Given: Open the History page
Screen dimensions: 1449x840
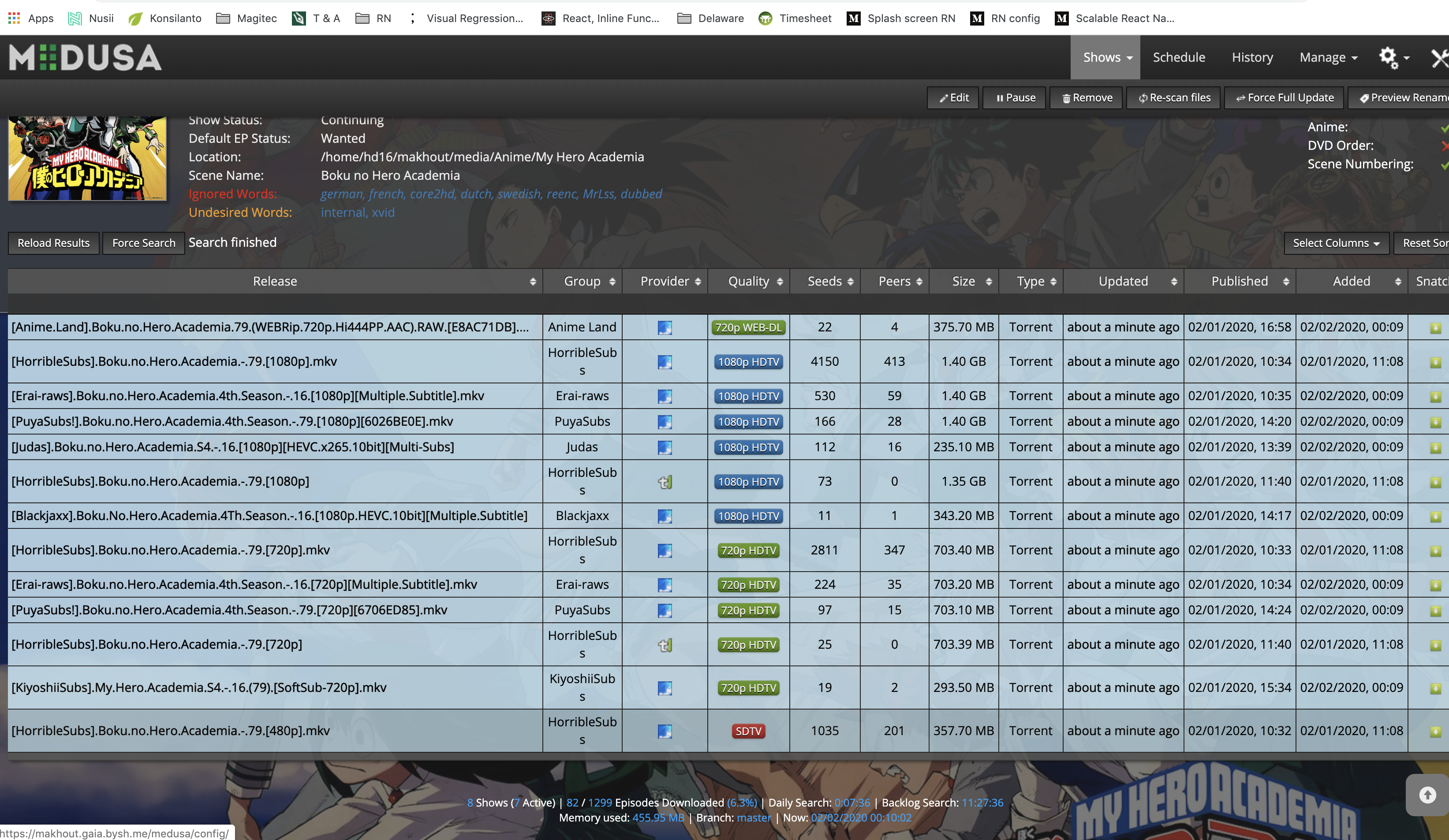Looking at the screenshot, I should [1252, 57].
